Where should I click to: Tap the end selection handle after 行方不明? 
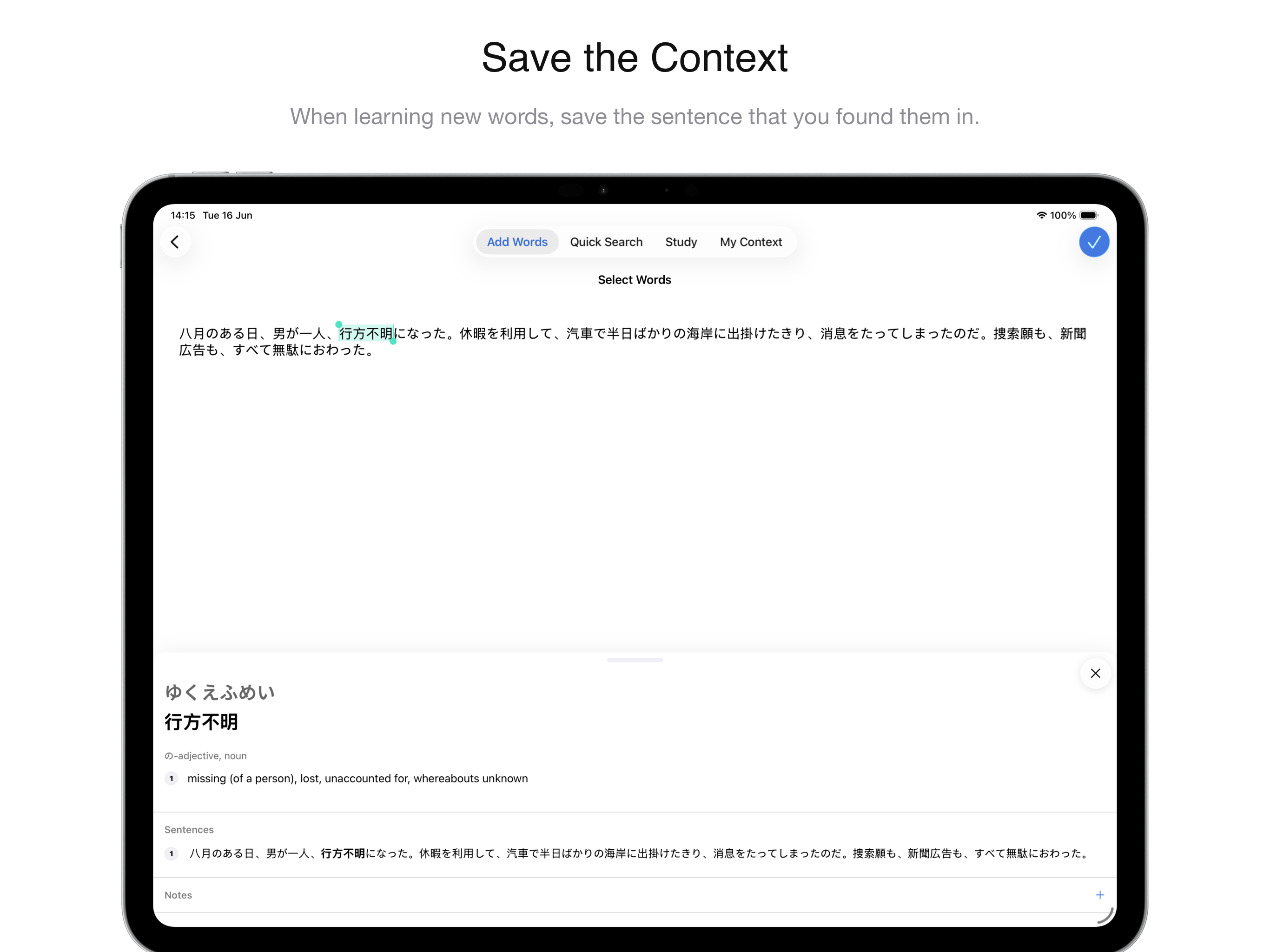pyautogui.click(x=393, y=341)
